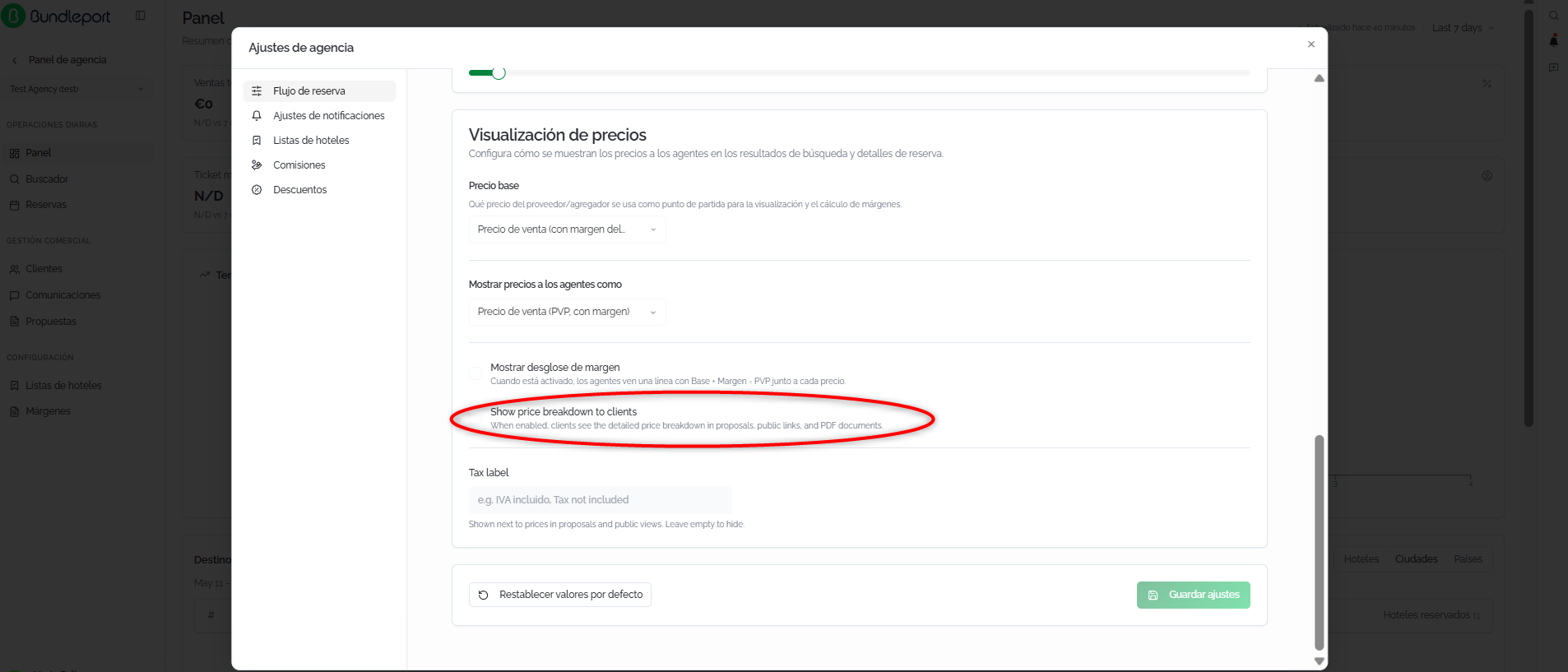Click the dialog's Listas de hoteles bookmark icon
The width and height of the screenshot is (1568, 672).
tap(257, 141)
